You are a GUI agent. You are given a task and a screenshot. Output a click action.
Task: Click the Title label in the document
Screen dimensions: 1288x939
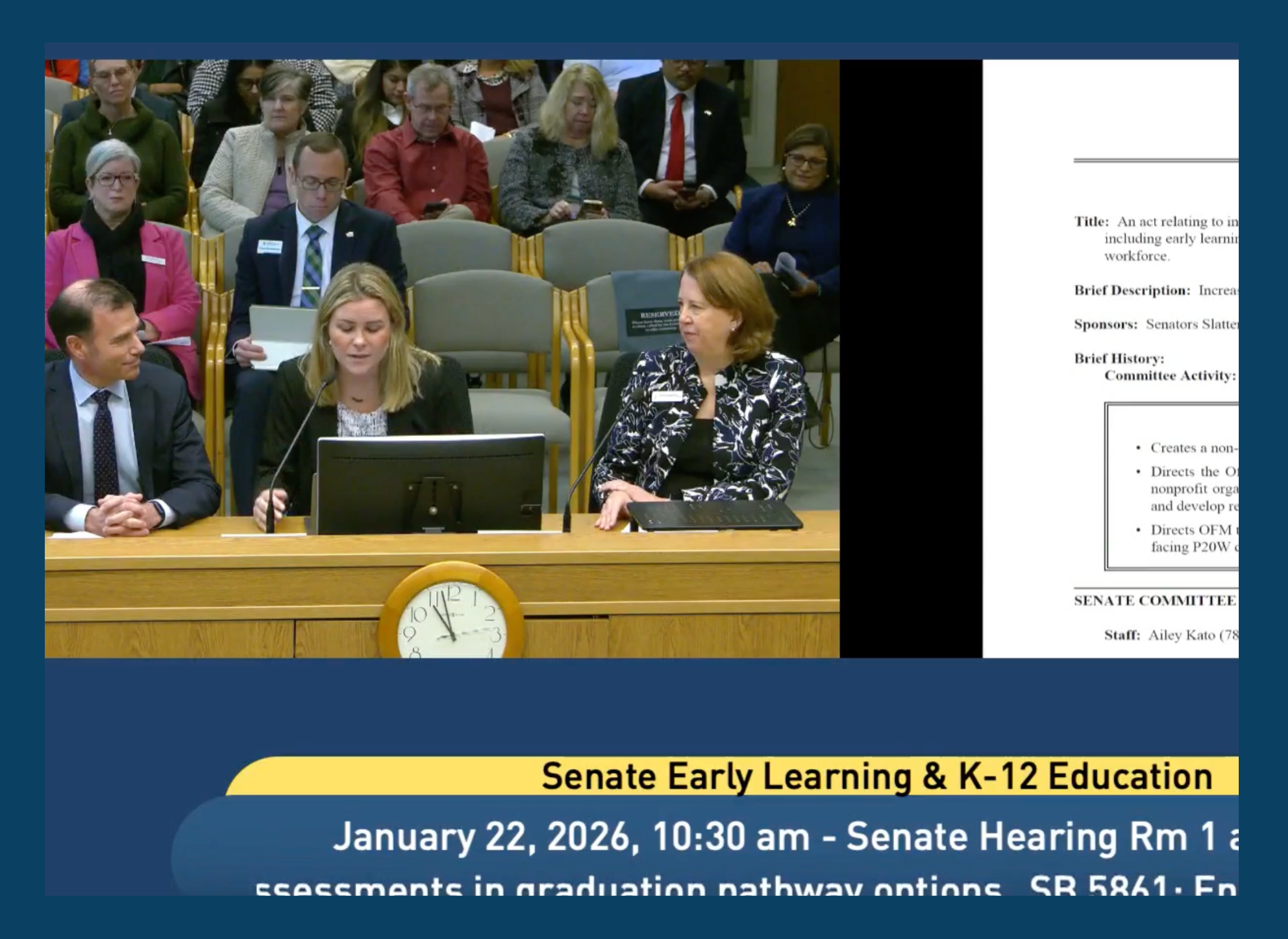1091,222
